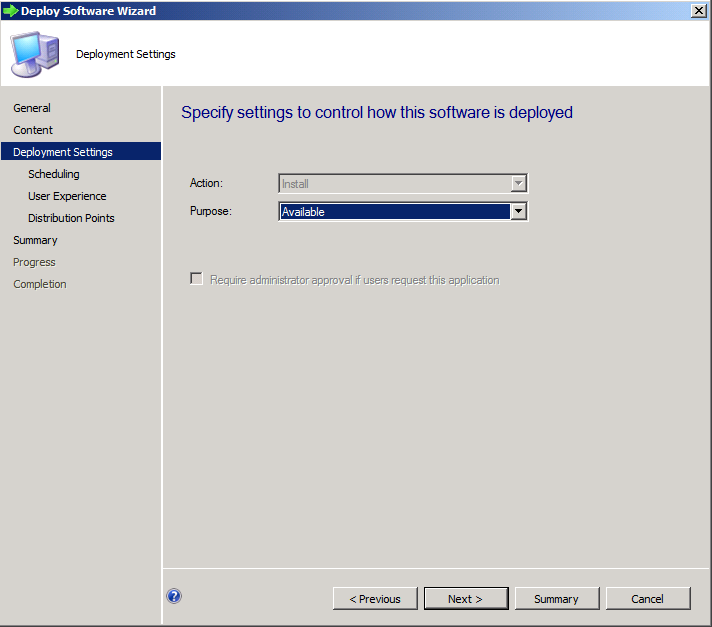Click Require administrator approval label text
The image size is (712, 627).
pos(355,280)
